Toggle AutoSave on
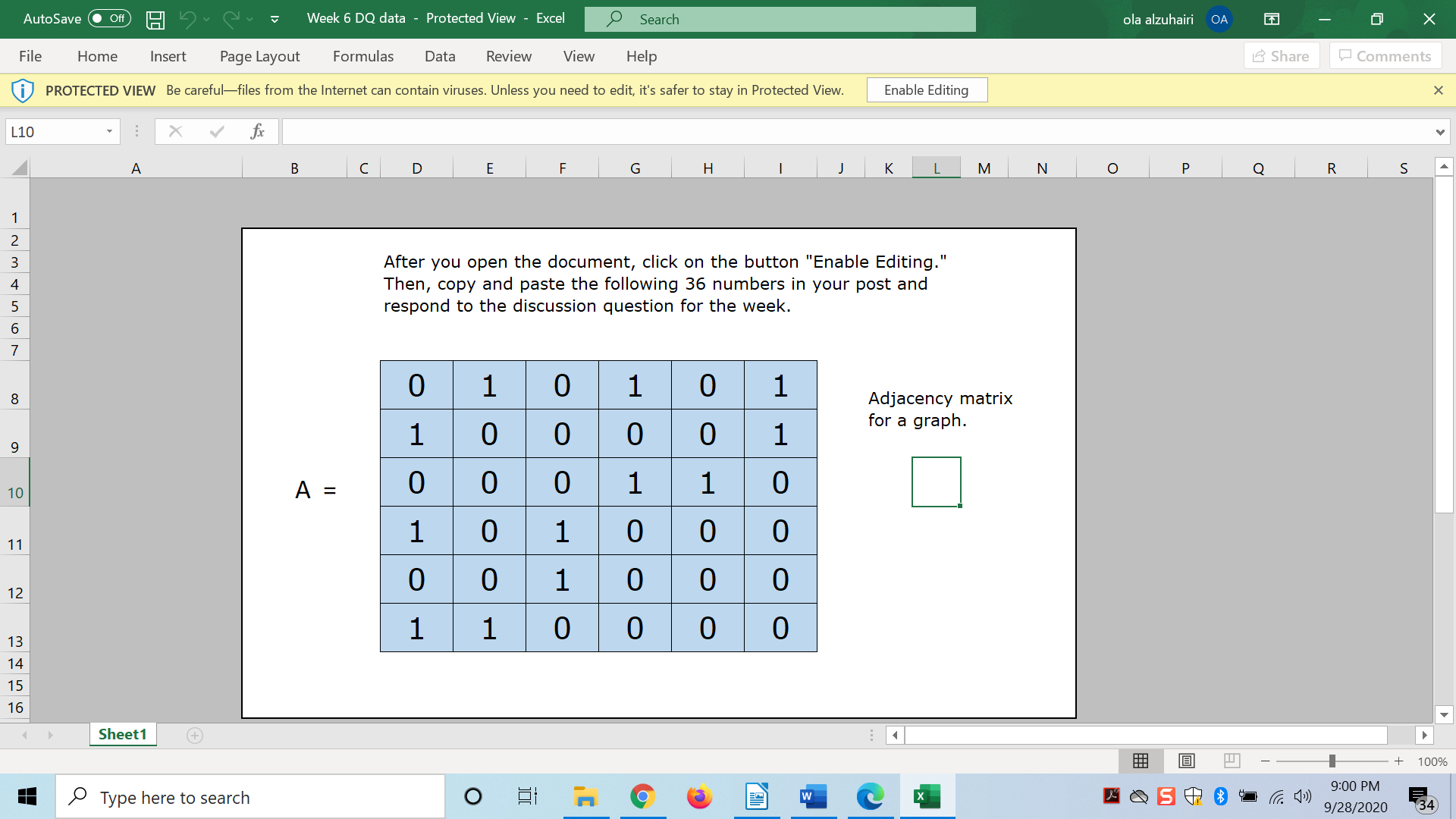Screen dimensions: 1456x819 pos(108,19)
